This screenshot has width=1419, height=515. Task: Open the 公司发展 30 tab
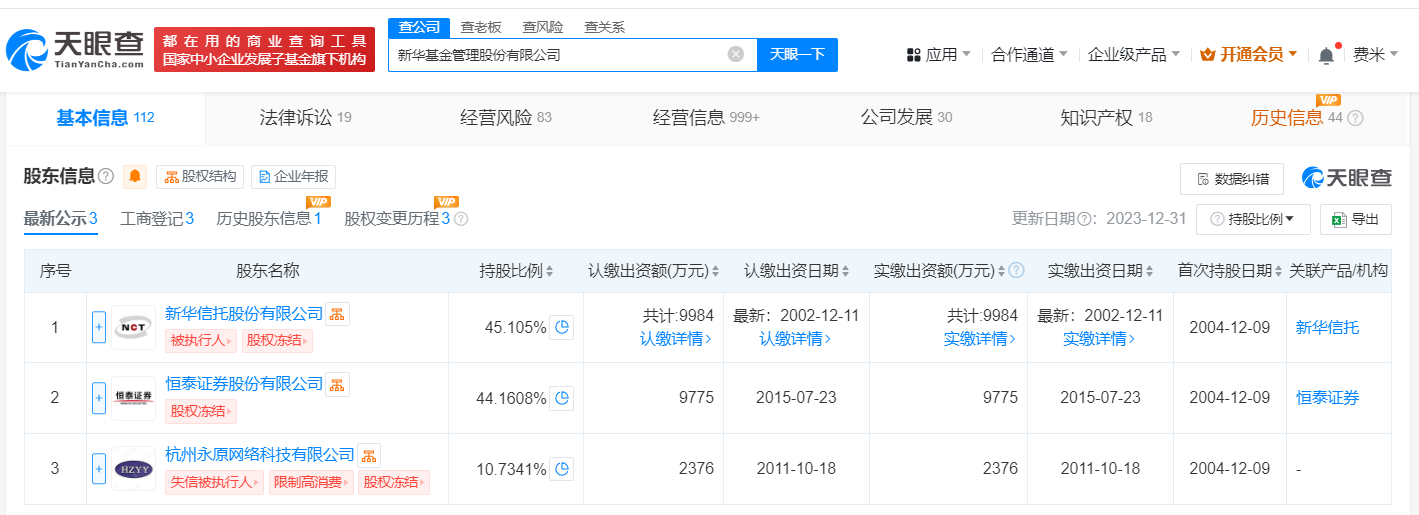(907, 118)
